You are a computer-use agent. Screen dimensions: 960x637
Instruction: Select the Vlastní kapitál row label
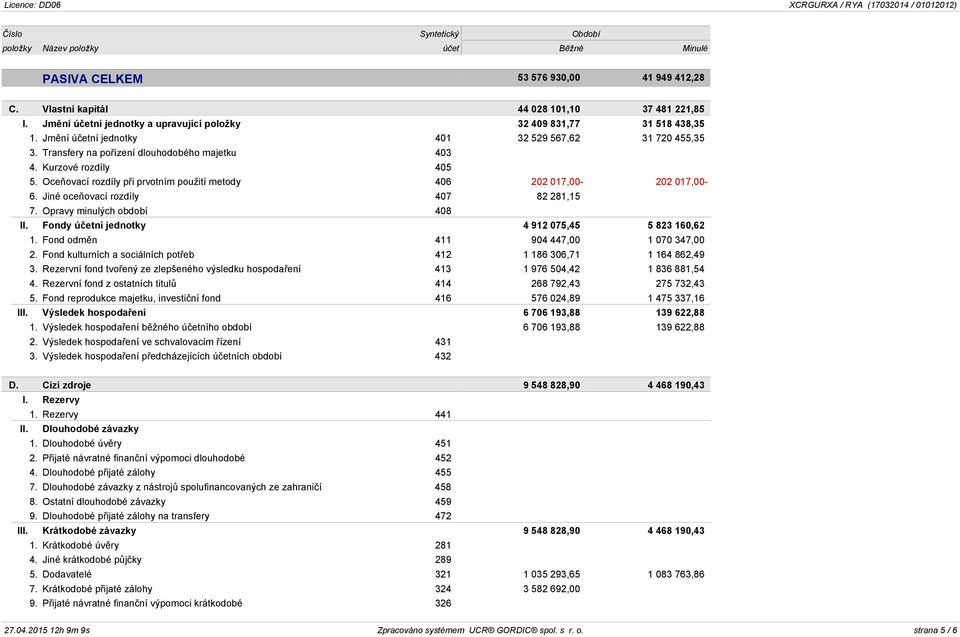coord(75,109)
